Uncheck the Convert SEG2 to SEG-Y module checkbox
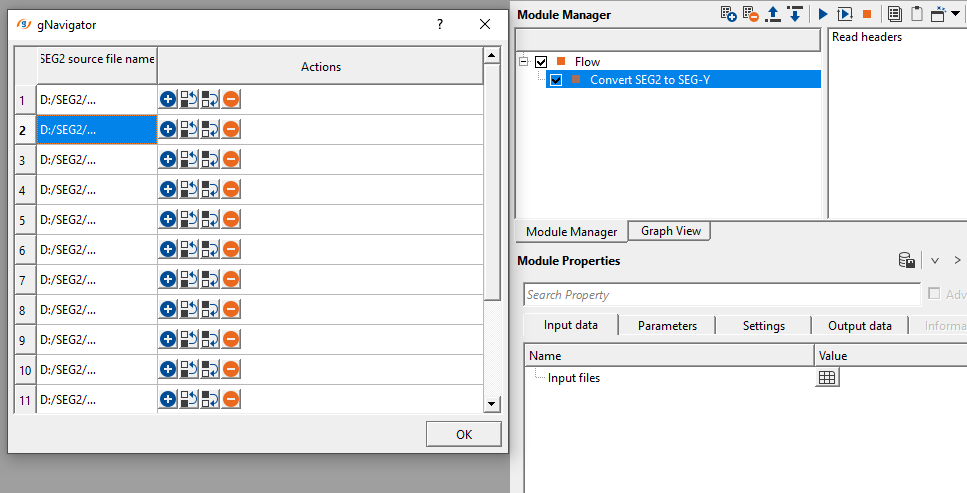967x493 pixels. (556, 80)
